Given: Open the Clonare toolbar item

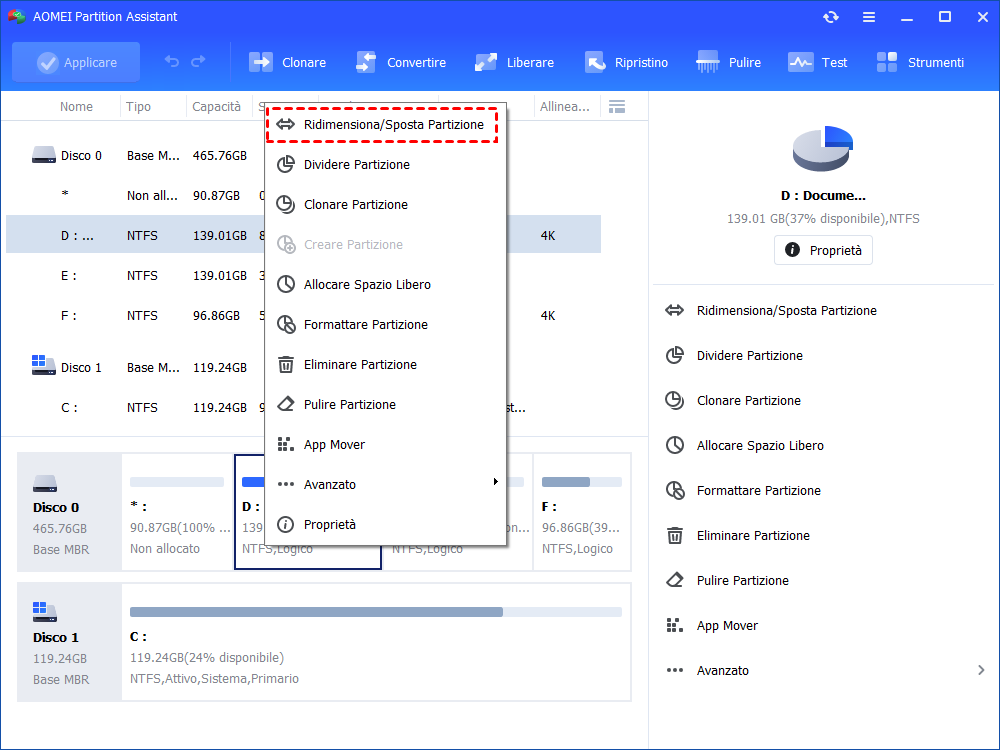Looking at the screenshot, I should pyautogui.click(x=287, y=62).
